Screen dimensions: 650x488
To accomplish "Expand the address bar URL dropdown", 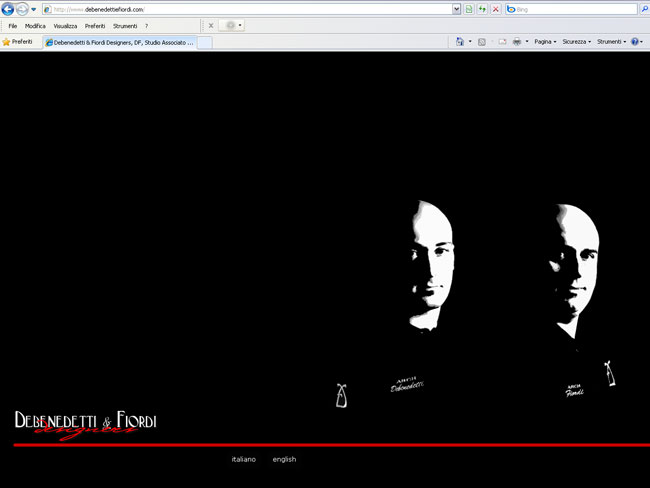I will coord(456,9).
